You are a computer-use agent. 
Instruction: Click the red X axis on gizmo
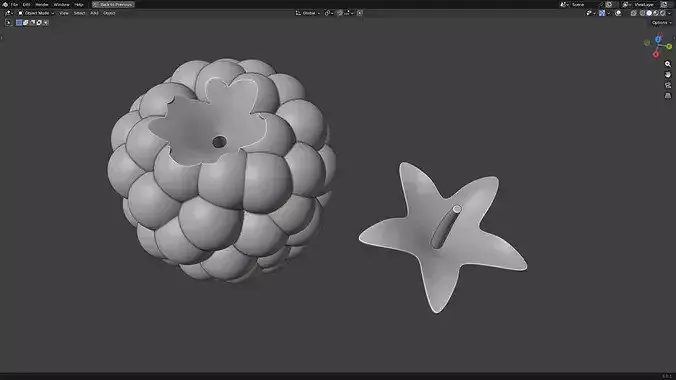(x=655, y=54)
